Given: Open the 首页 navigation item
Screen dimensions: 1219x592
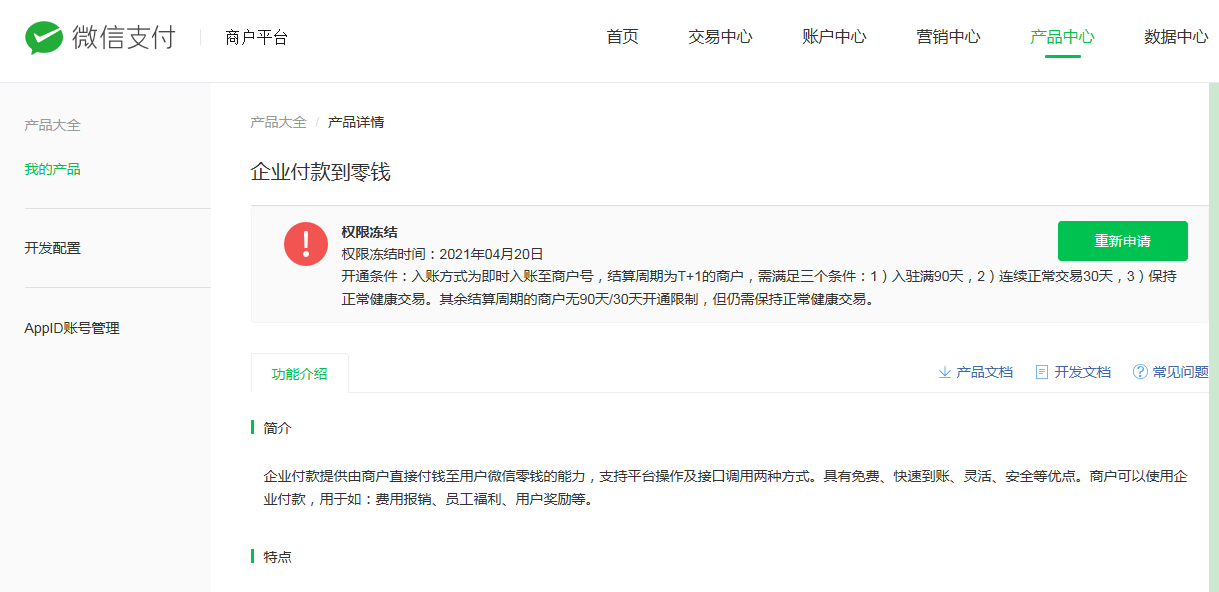Looking at the screenshot, I should click(622, 37).
